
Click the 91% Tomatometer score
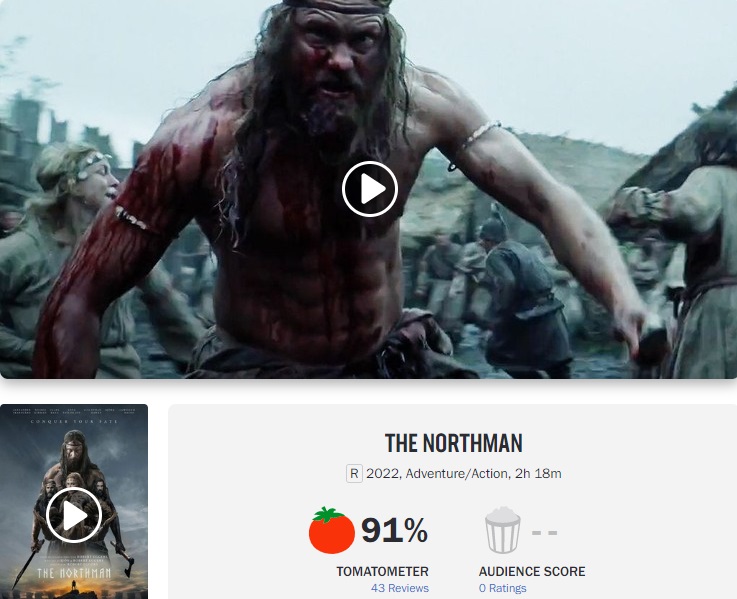point(394,530)
